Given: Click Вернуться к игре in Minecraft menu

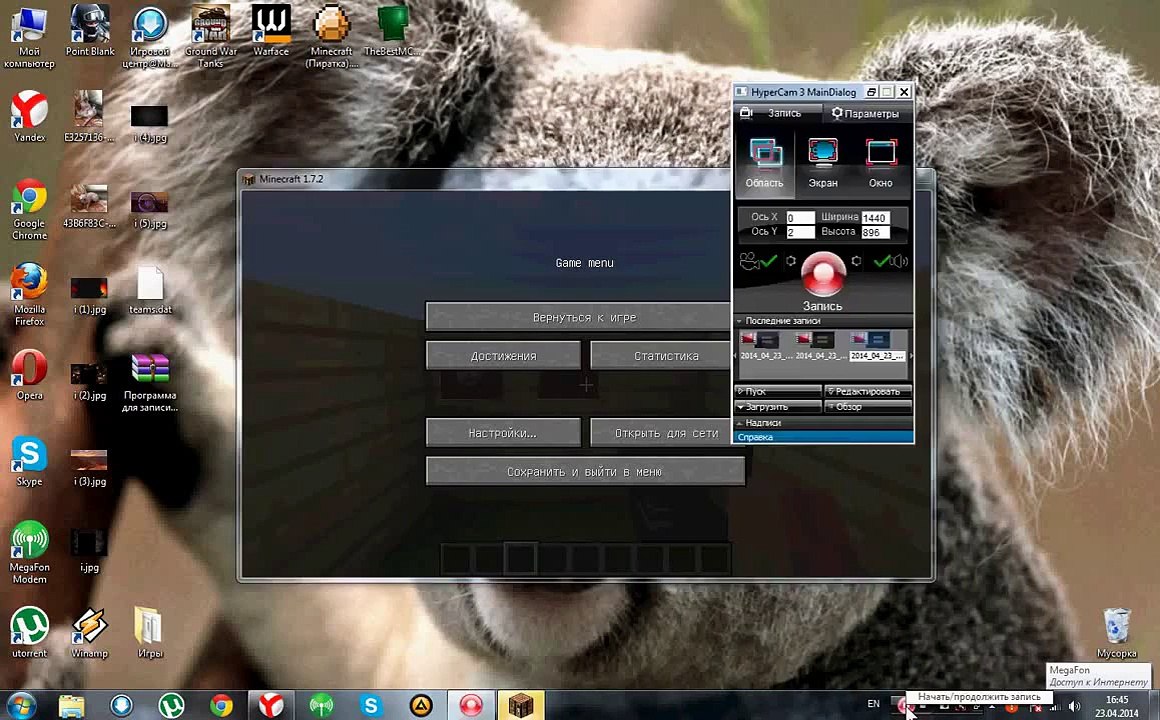Looking at the screenshot, I should [579, 317].
